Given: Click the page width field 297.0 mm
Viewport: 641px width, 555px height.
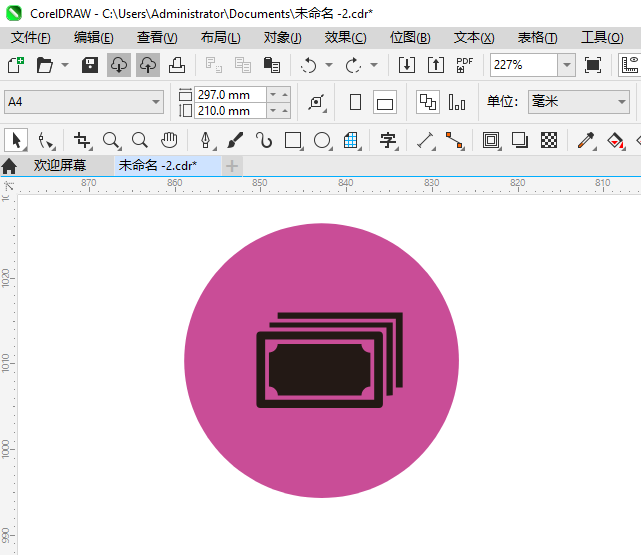Looking at the screenshot, I should click(230, 95).
